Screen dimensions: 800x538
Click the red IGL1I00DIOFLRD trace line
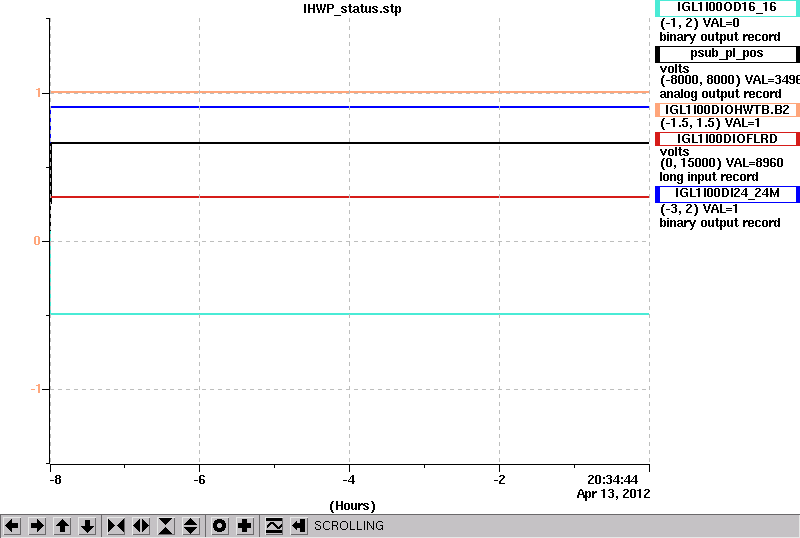[349, 197]
